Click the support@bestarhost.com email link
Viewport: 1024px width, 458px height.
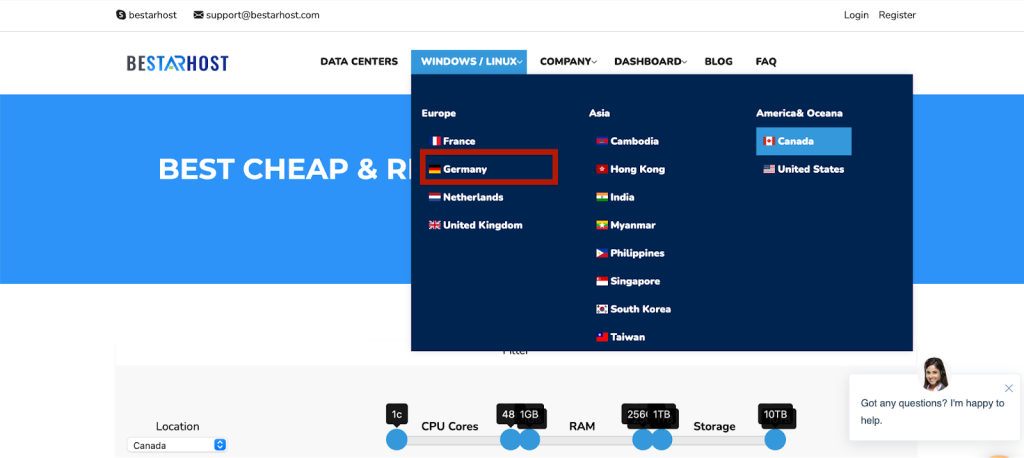pyautogui.click(x=263, y=15)
